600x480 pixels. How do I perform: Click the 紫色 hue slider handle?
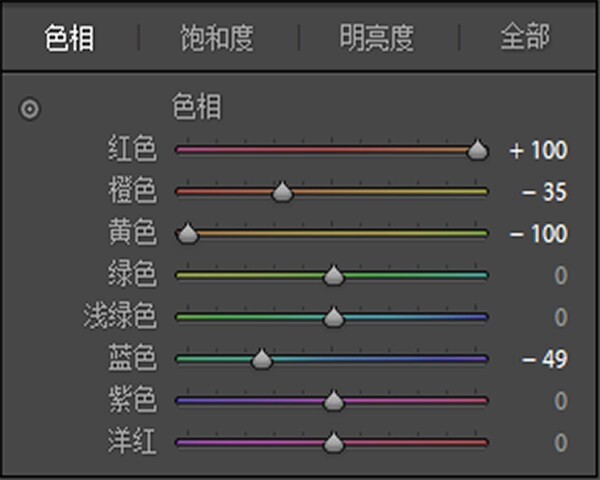click(334, 401)
